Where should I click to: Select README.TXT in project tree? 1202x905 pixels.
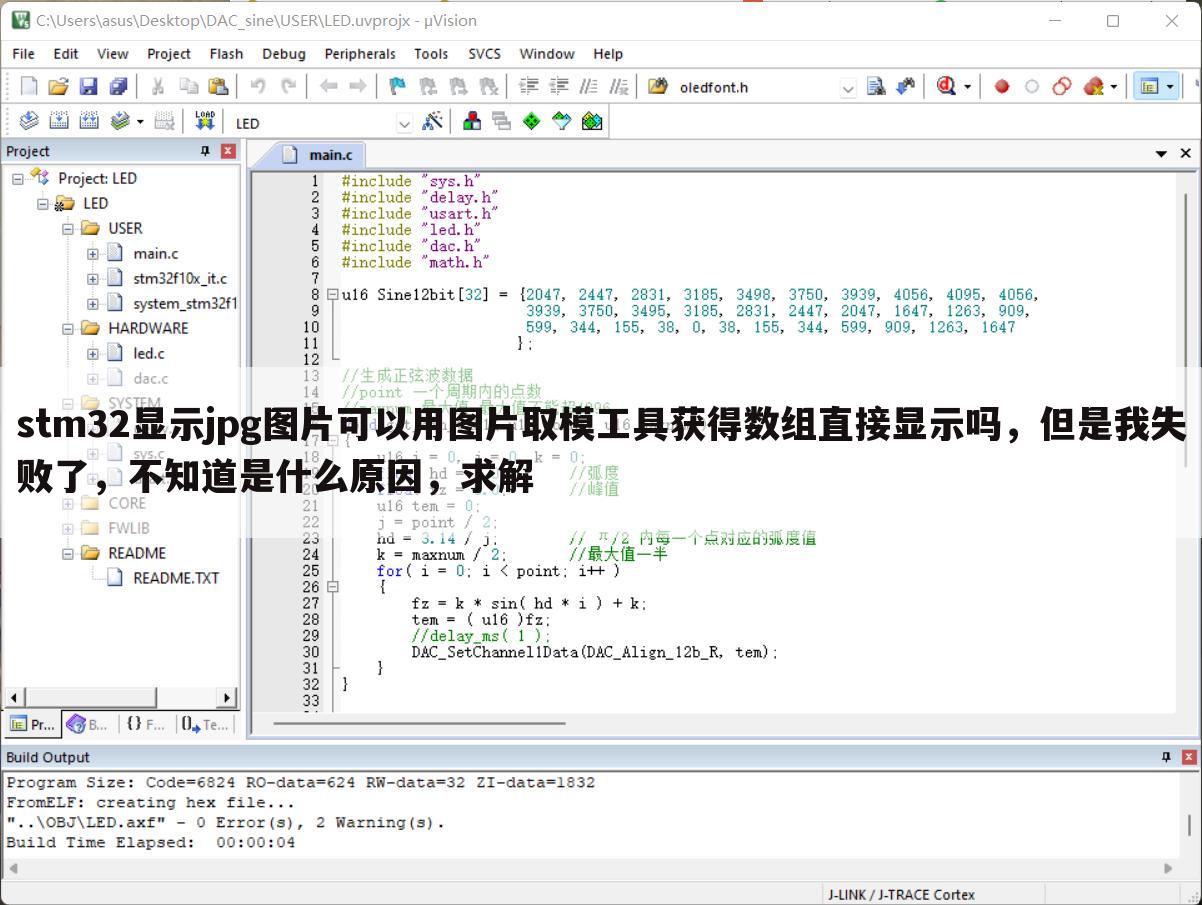pos(176,578)
